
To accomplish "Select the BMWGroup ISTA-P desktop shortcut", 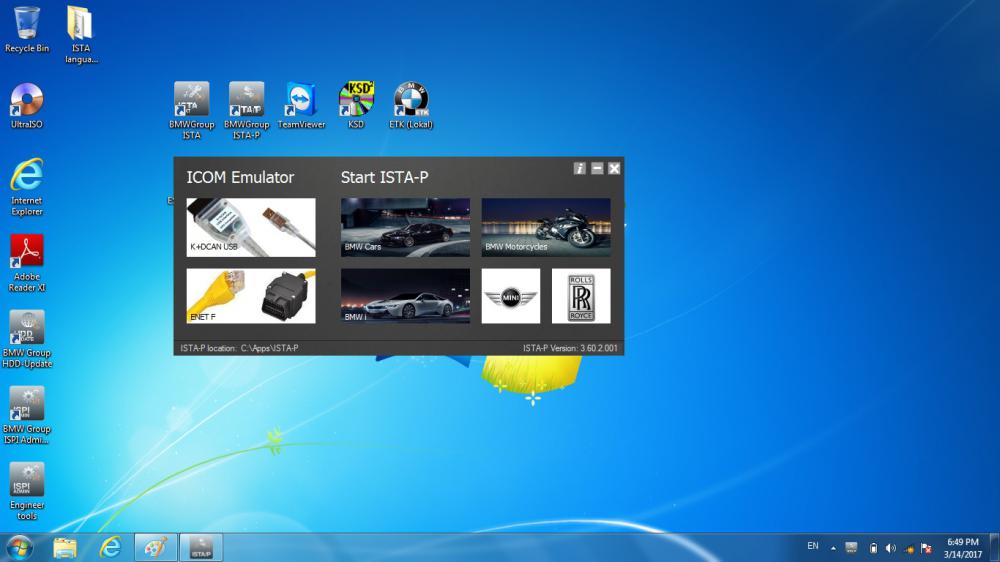I will tap(246, 110).
